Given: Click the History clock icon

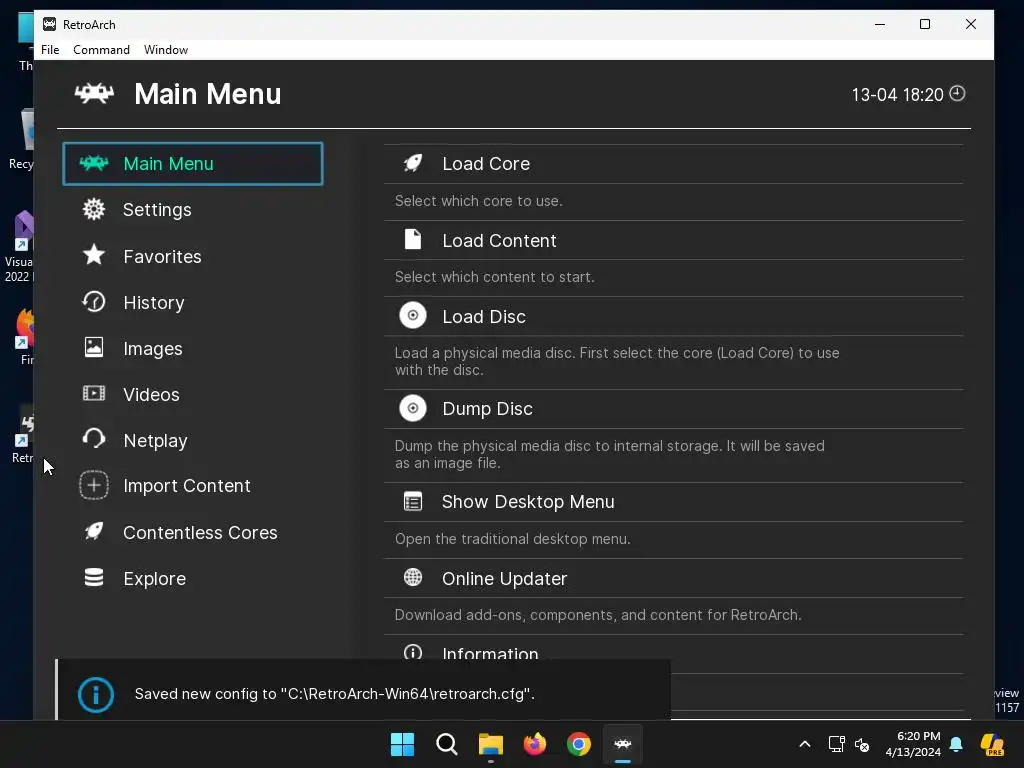Looking at the screenshot, I should coord(94,302).
